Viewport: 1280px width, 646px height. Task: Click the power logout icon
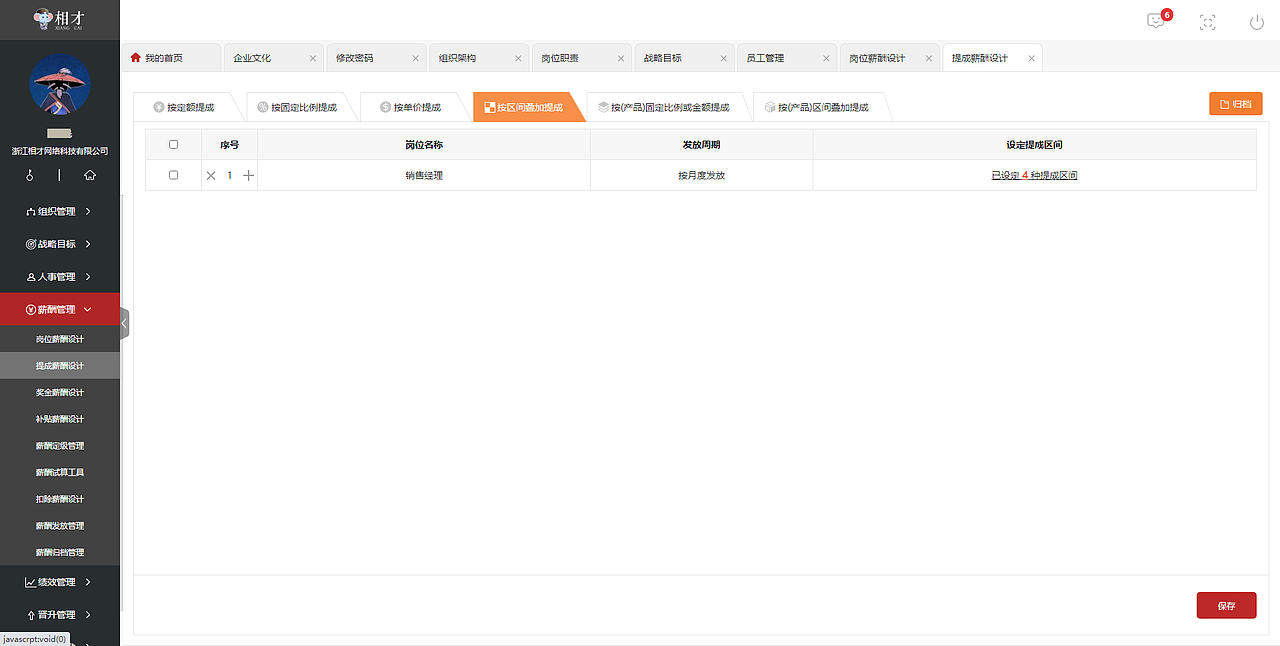pyautogui.click(x=1257, y=22)
